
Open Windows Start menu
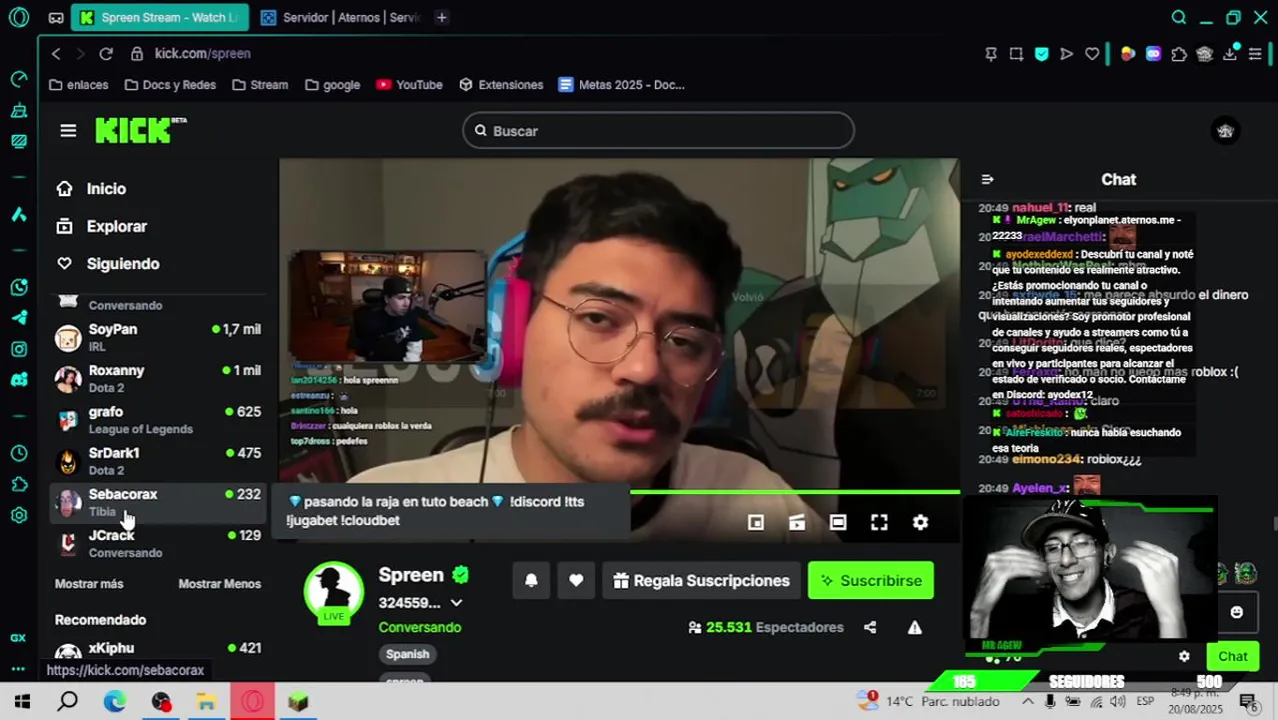tap(22, 702)
